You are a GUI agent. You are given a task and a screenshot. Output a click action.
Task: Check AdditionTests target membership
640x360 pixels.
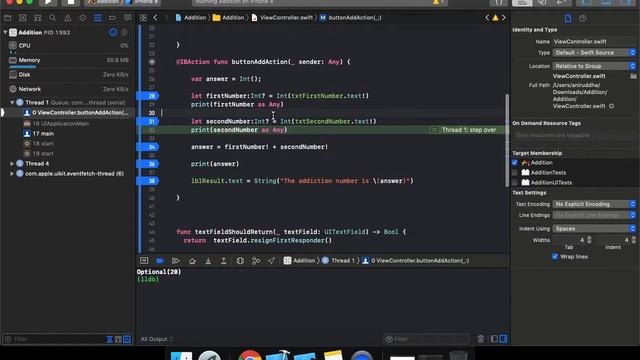click(x=515, y=172)
